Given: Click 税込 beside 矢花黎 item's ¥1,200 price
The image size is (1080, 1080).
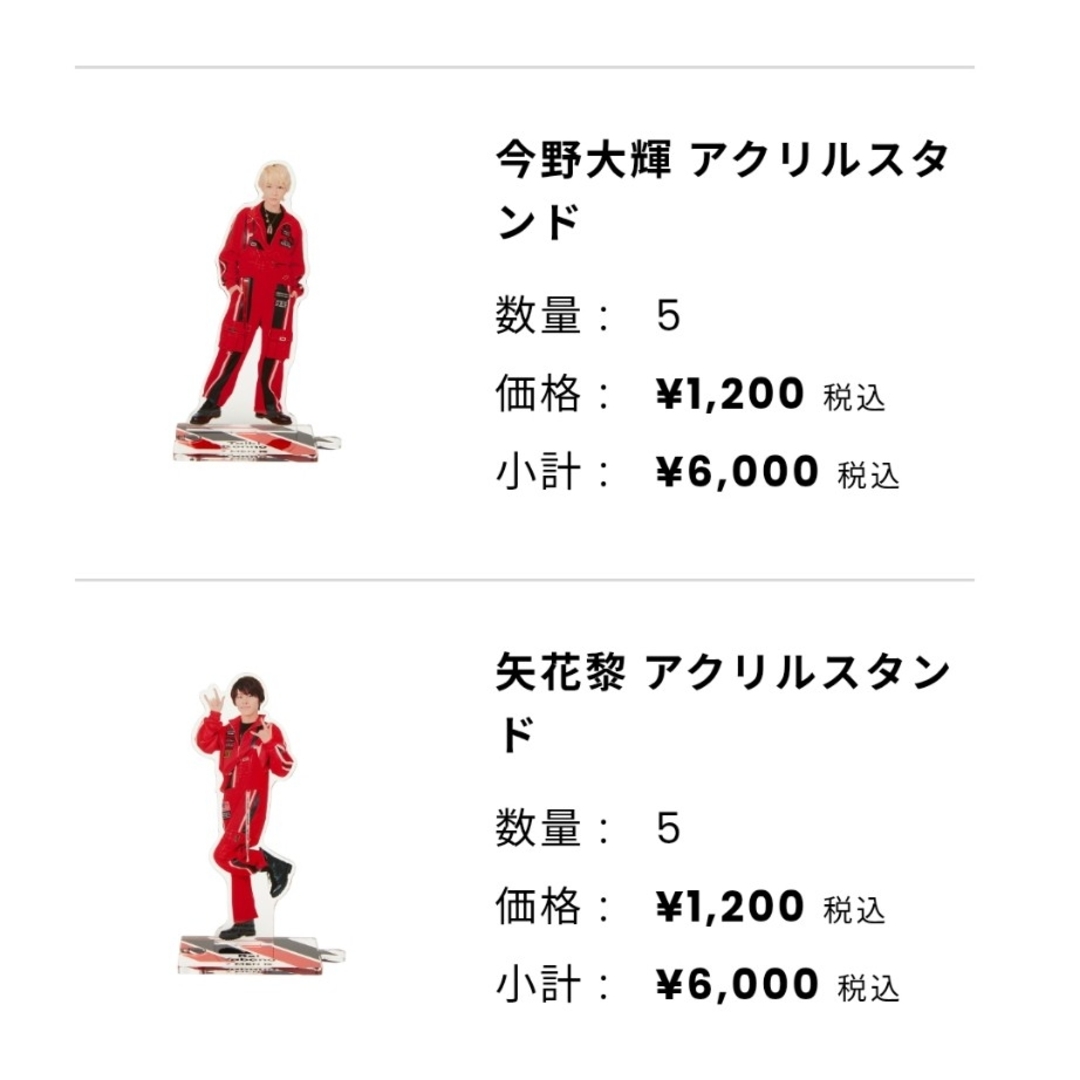Looking at the screenshot, I should [854, 910].
